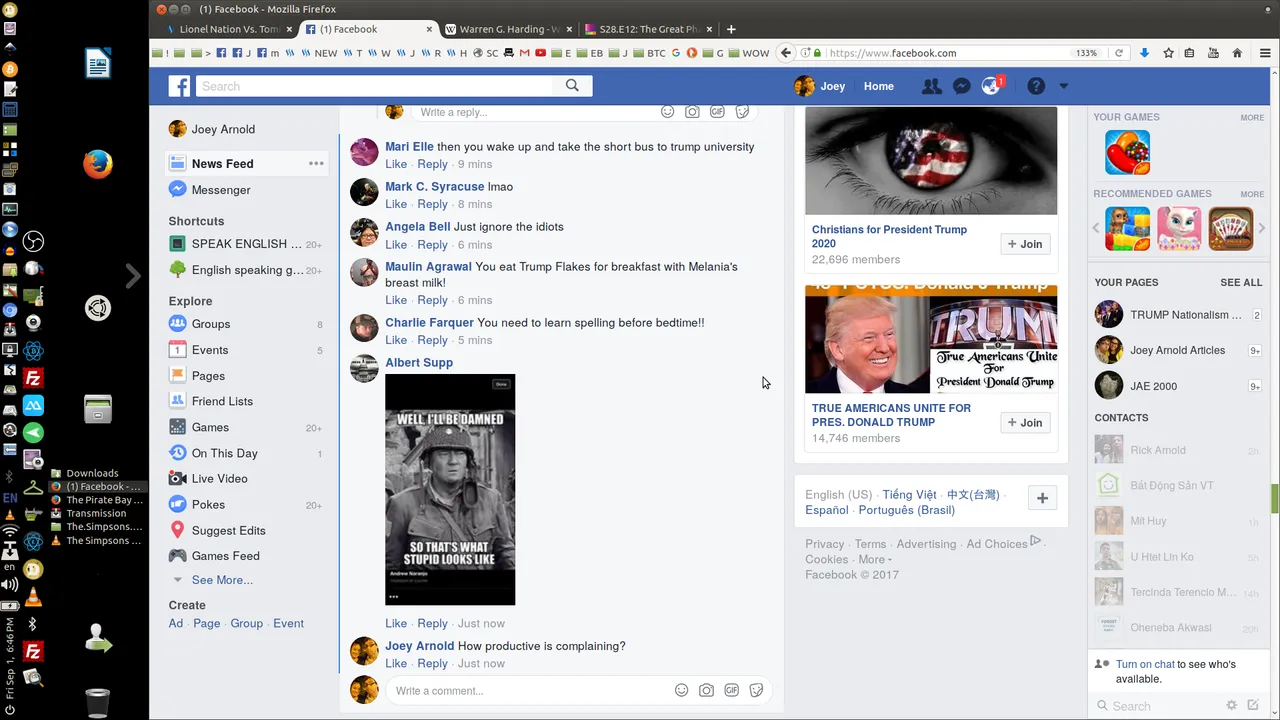Expand the account settings arrow in header

(1063, 86)
